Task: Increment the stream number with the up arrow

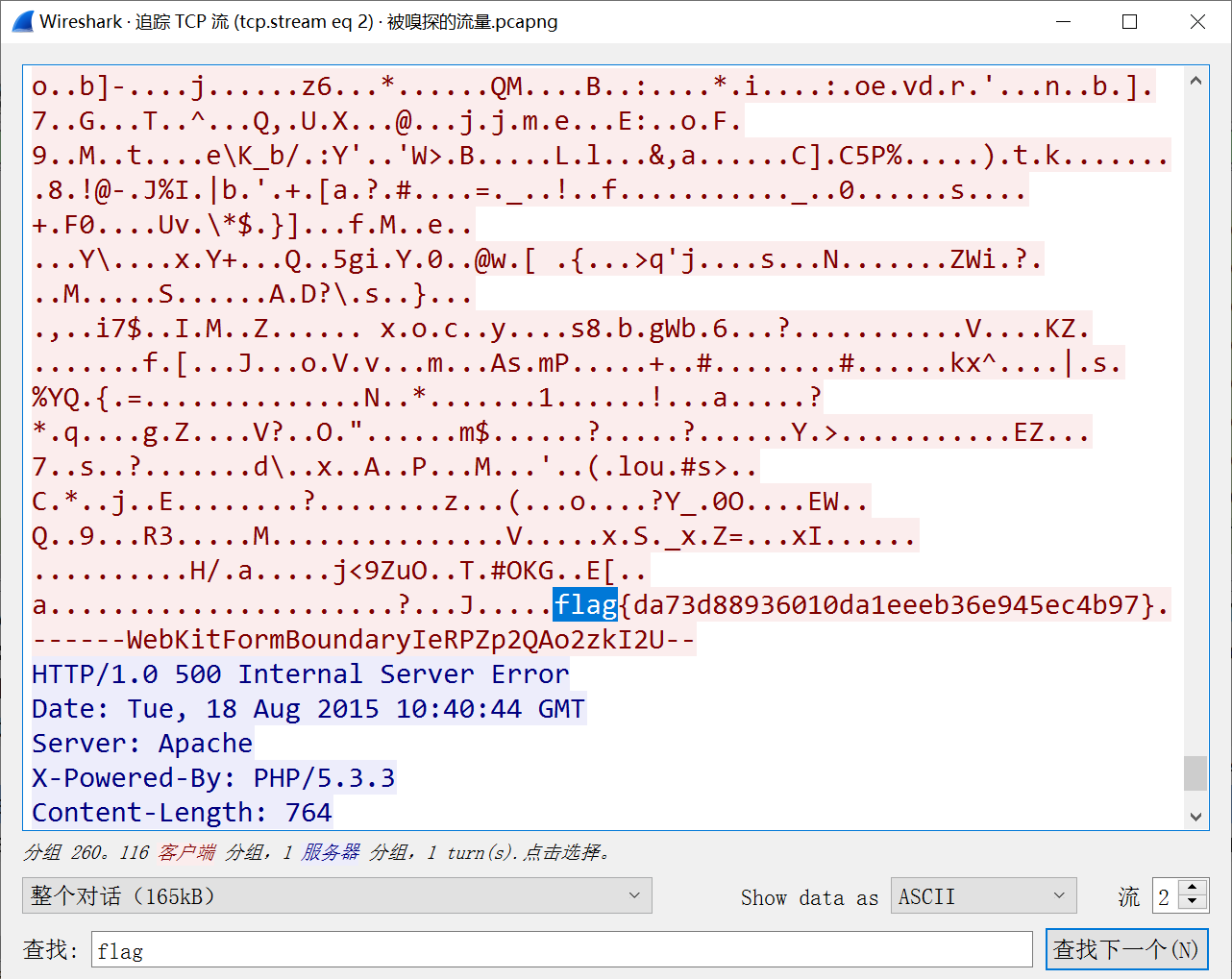Action: point(1192,888)
